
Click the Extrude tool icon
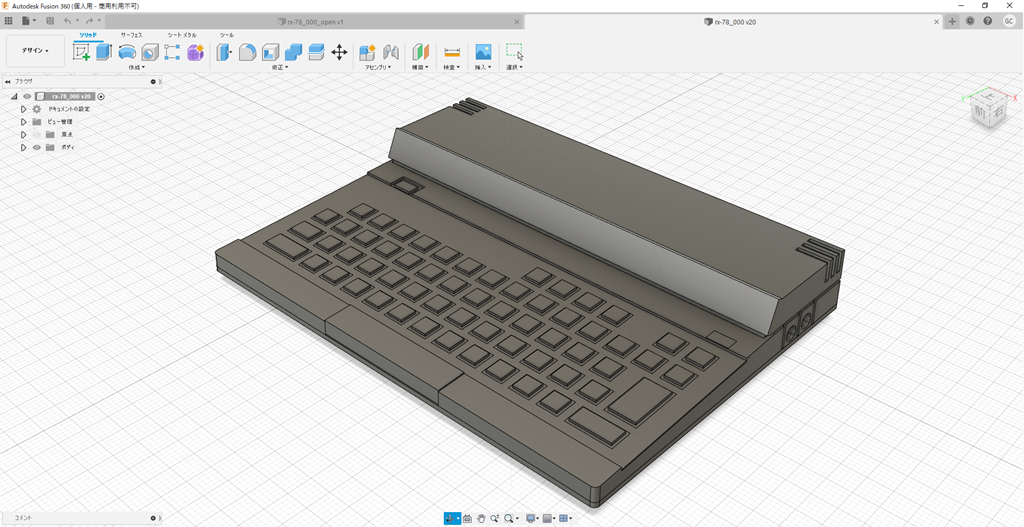103,52
